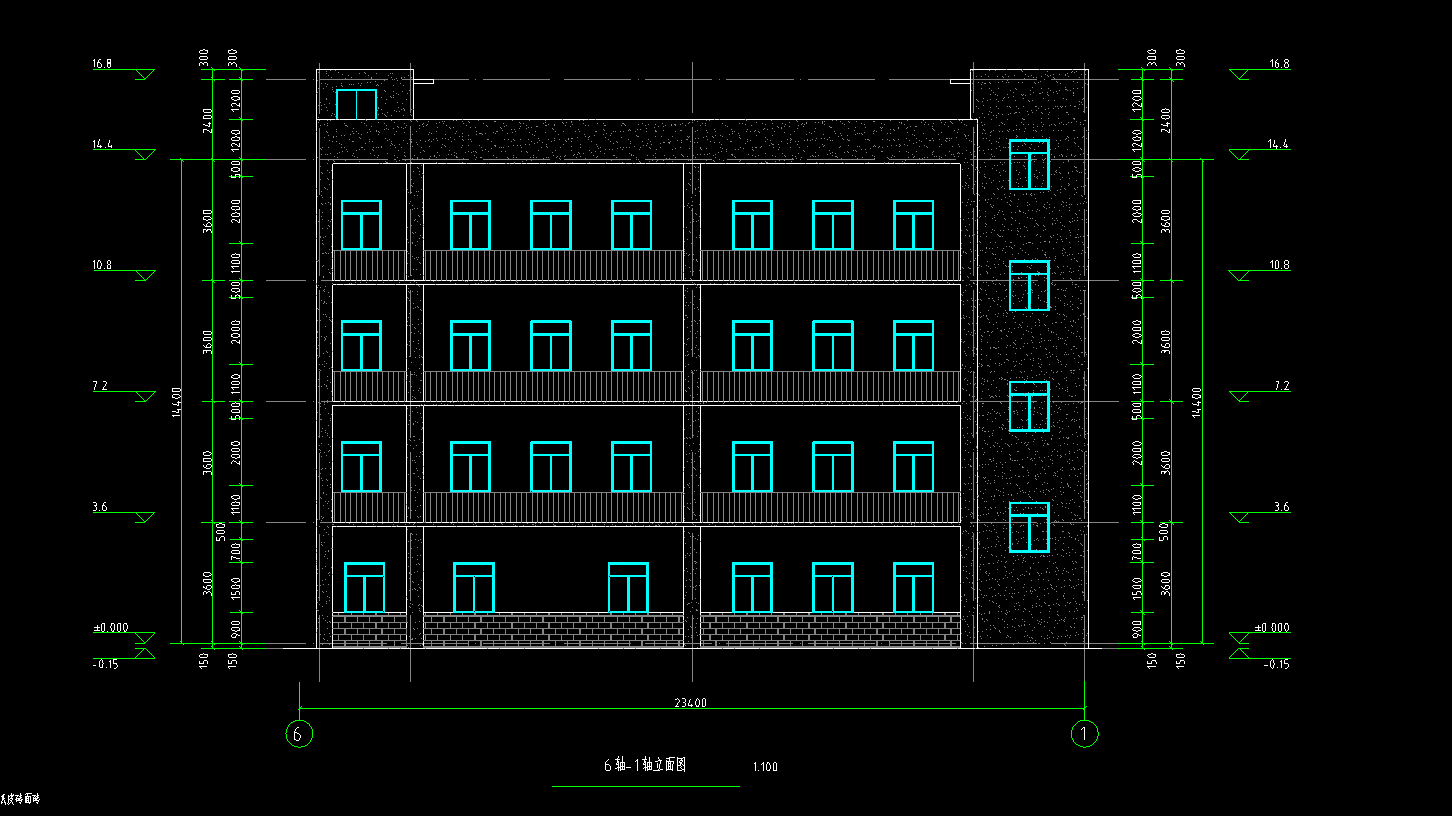
Task: Click the right-side 14.4 elevation label
Action: (x=1279, y=145)
